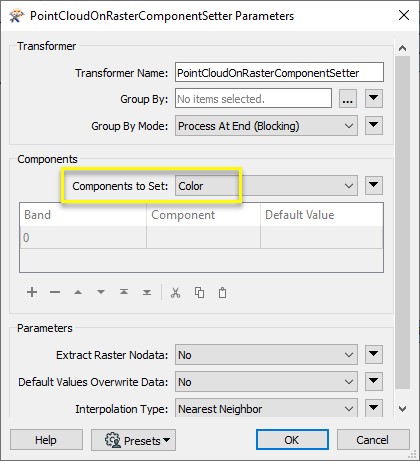Move the row up with the up-arrow icon
Image resolution: width=420 pixels, height=461 pixels.
click(x=78, y=292)
